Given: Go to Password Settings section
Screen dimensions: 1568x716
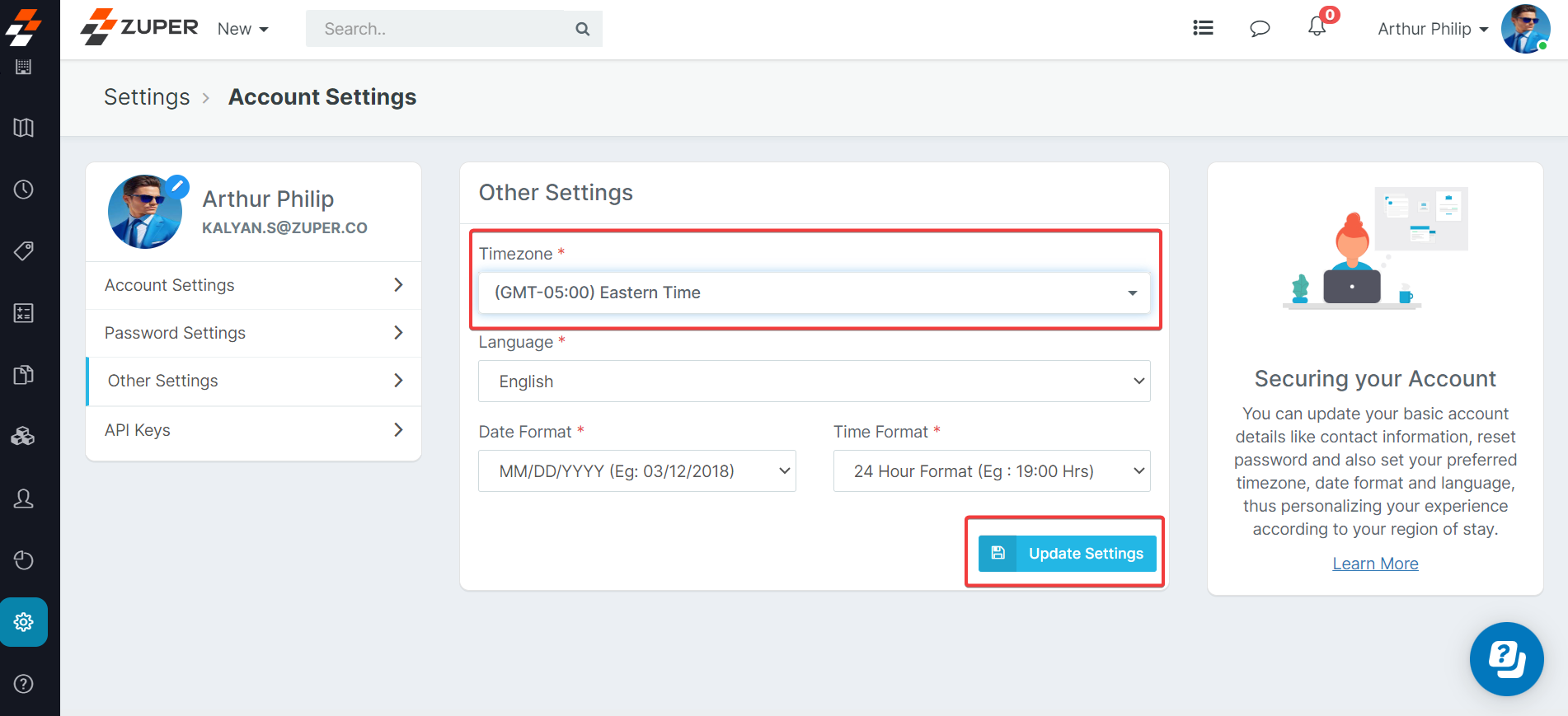Looking at the screenshot, I should 253,333.
